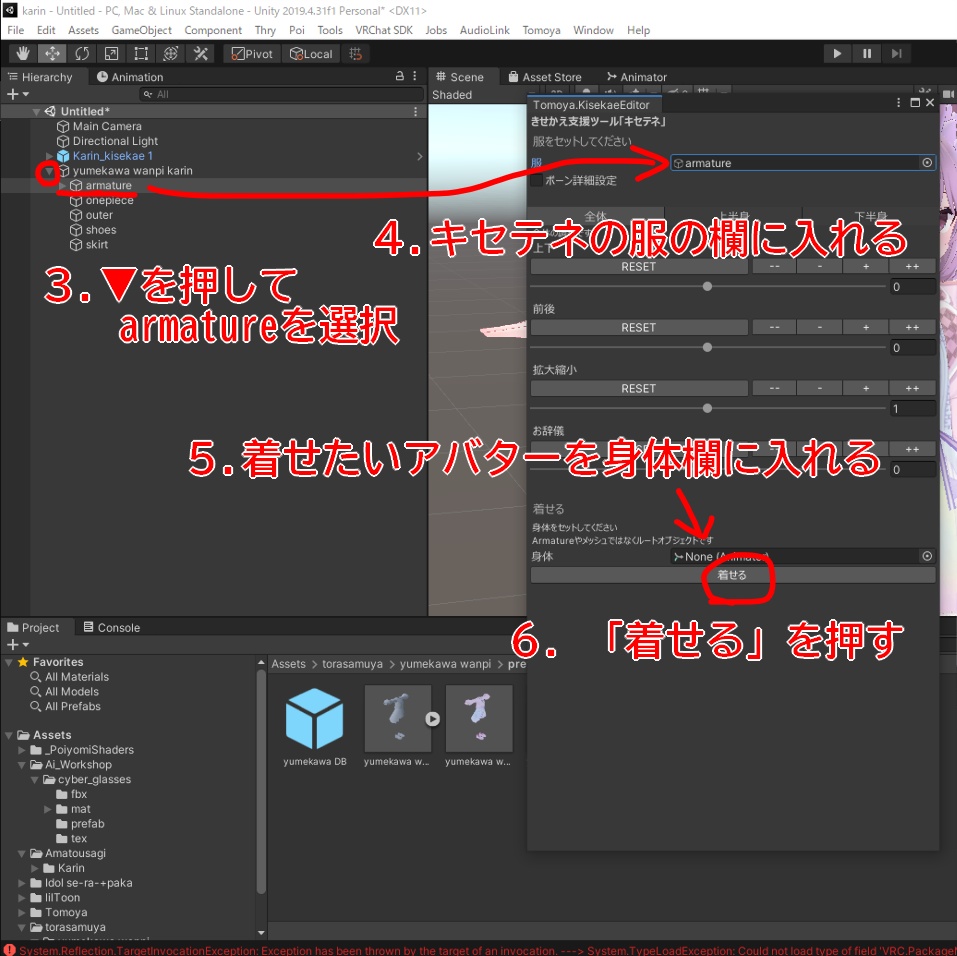The width and height of the screenshot is (957, 956).
Task: Toggle Pivot mode in the toolbar
Action: click(252, 53)
